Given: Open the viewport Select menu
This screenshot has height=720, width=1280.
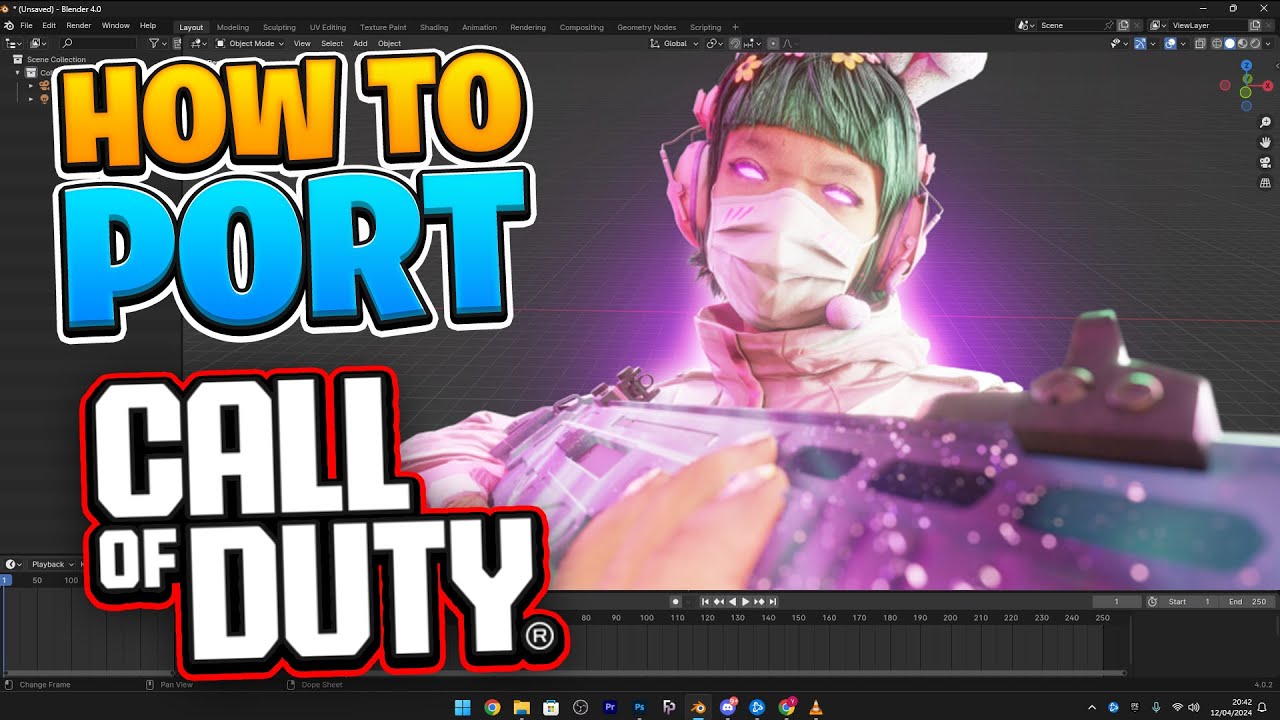Looking at the screenshot, I should [332, 43].
